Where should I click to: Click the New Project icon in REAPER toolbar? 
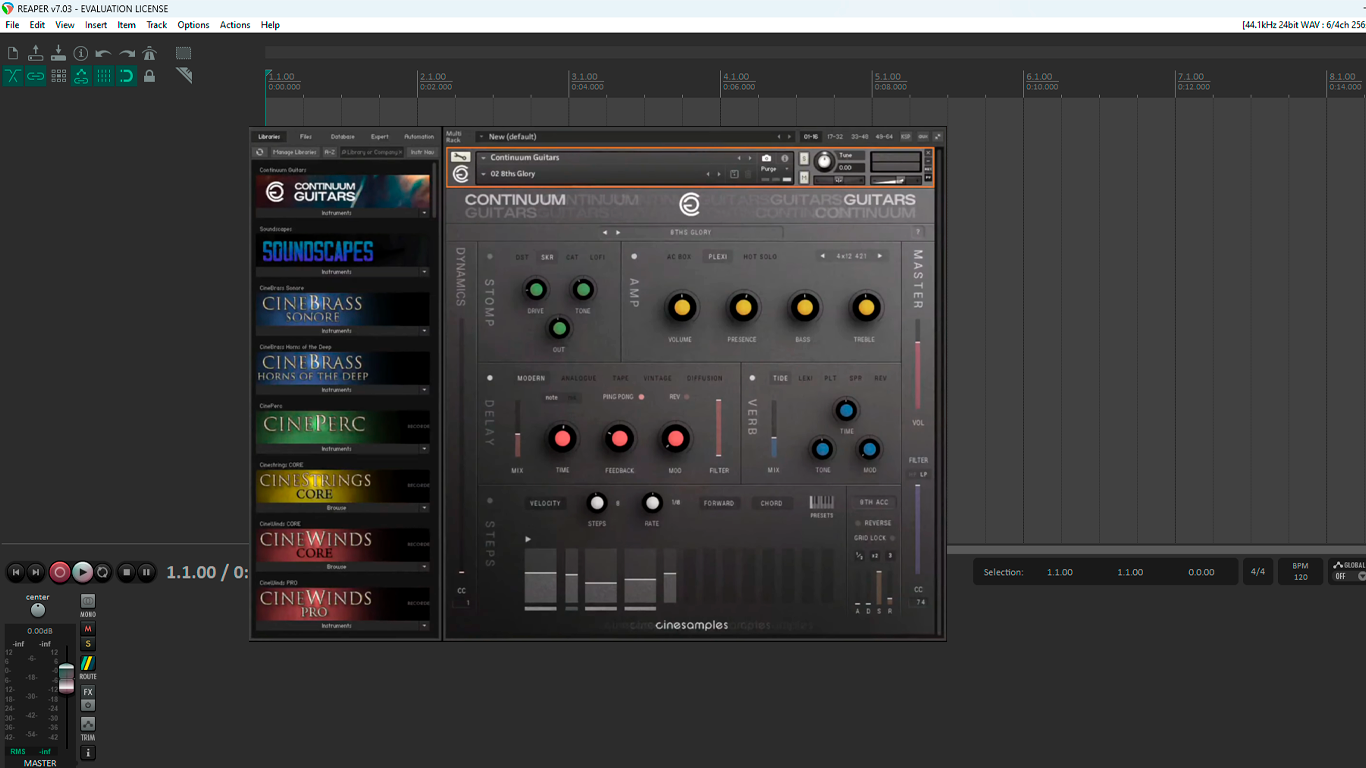pos(13,54)
